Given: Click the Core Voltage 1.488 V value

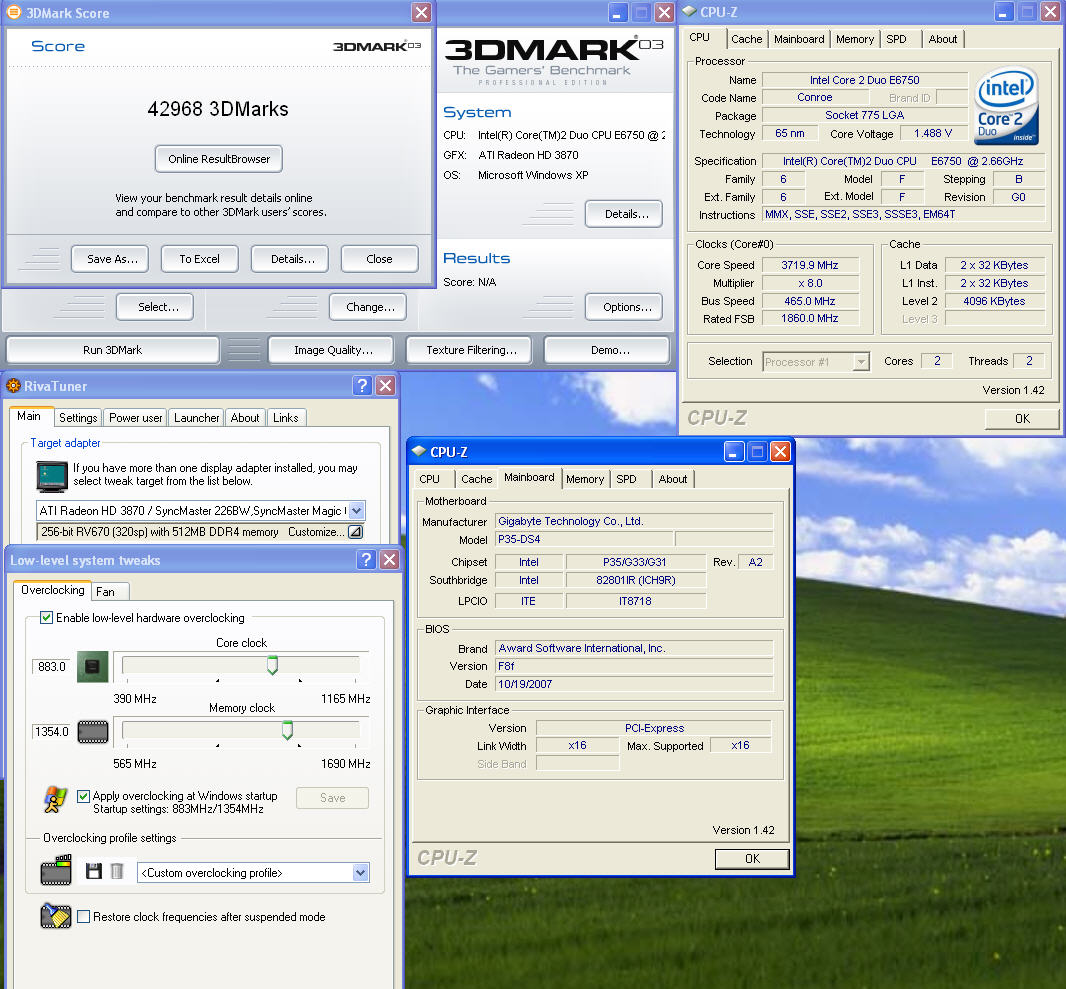Looking at the screenshot, I should [x=933, y=133].
